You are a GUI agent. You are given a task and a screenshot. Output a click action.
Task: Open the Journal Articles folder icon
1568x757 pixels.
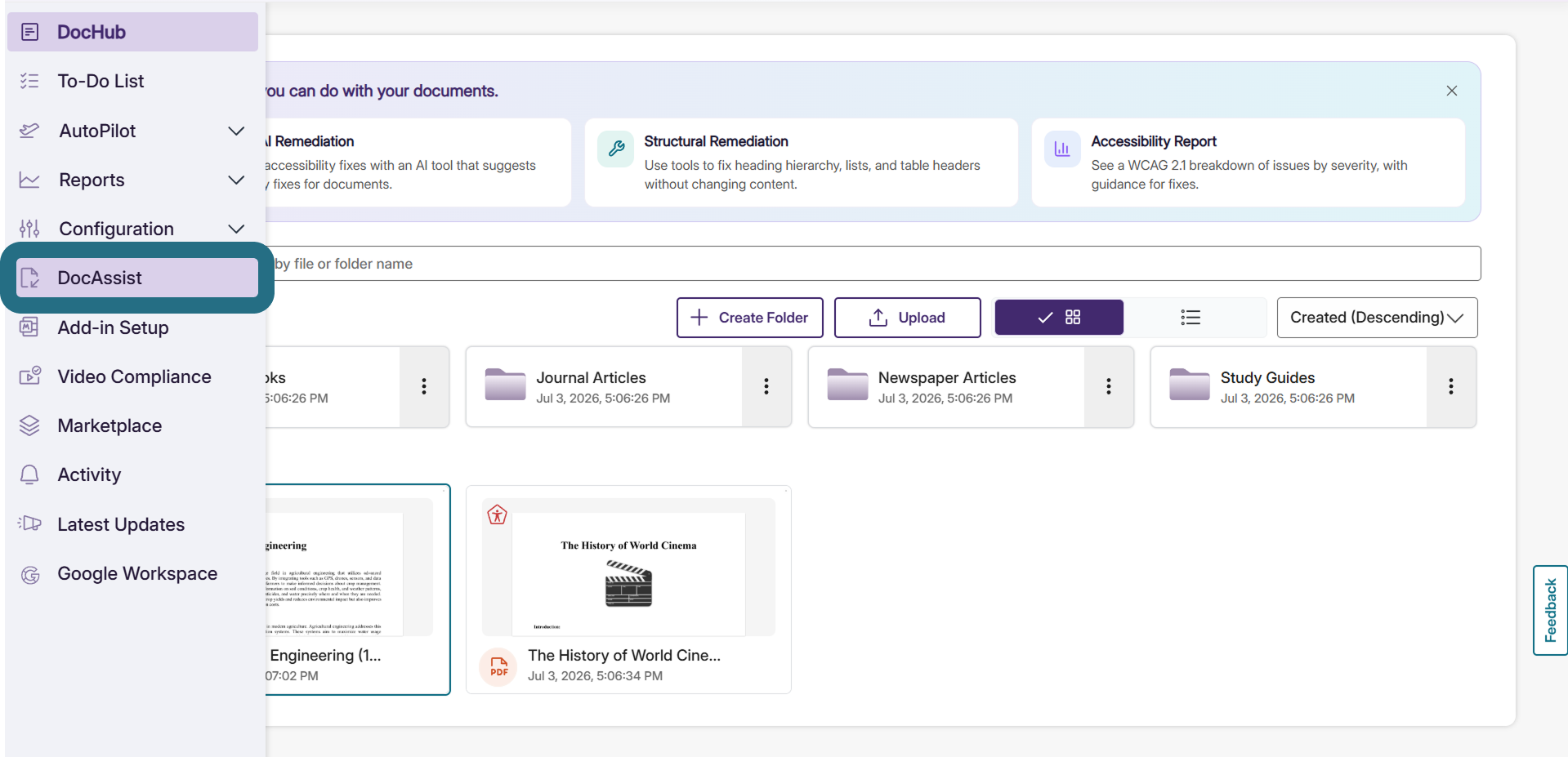point(505,385)
